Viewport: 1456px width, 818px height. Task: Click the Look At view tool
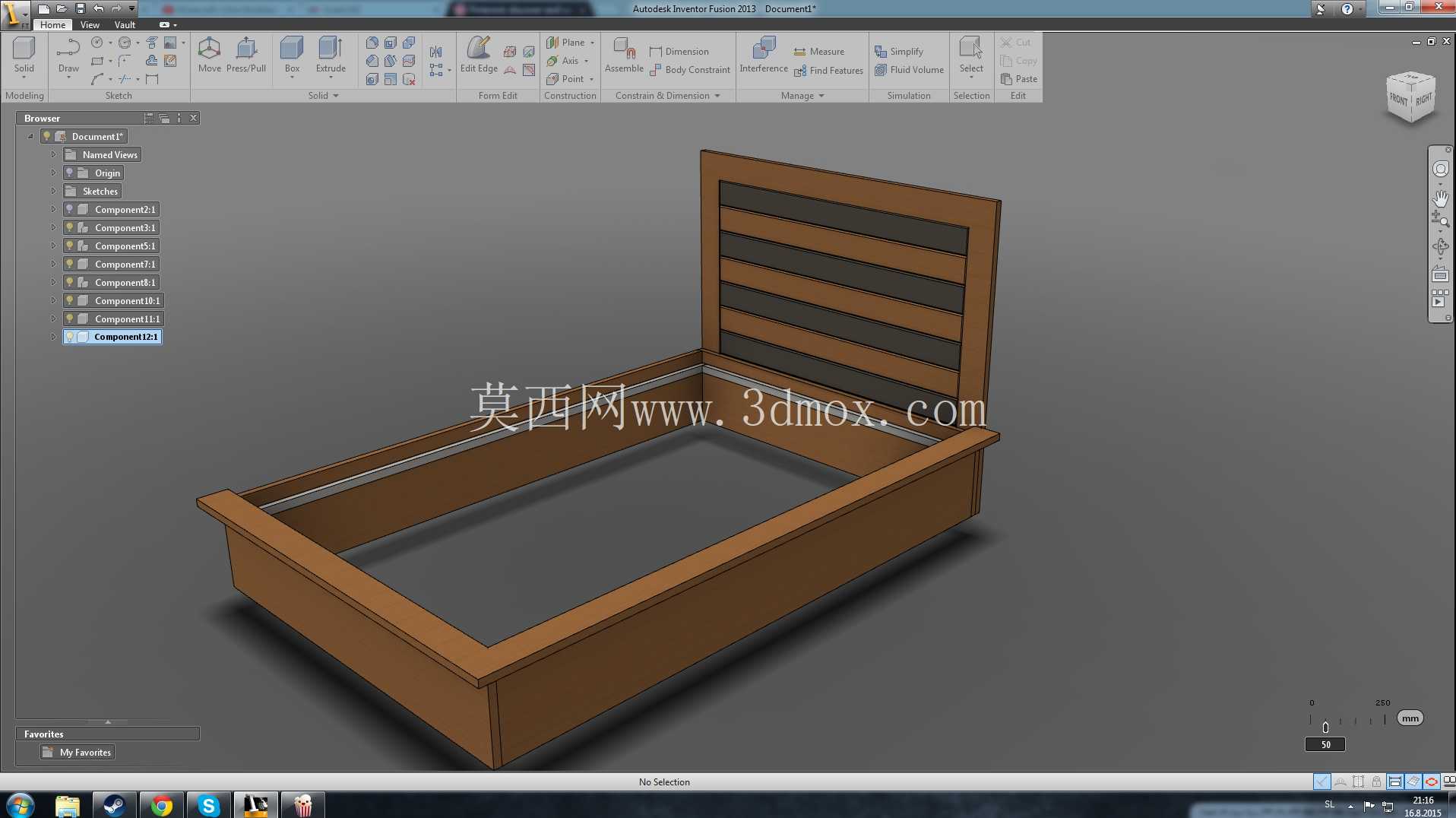click(x=1440, y=274)
